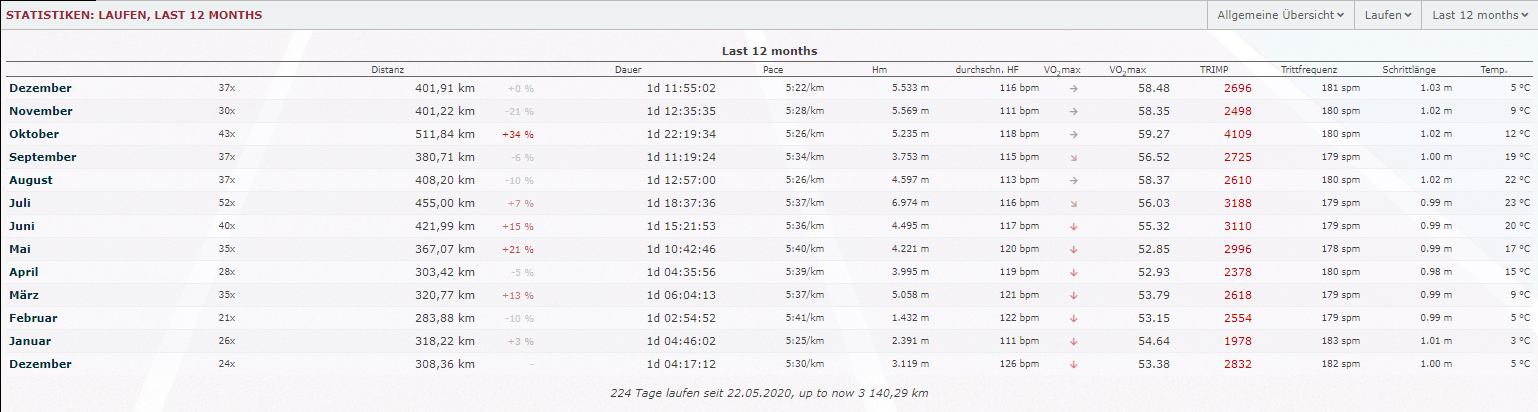Click the 52x activity count for Juli
This screenshot has width=1538, height=412.
227,203
